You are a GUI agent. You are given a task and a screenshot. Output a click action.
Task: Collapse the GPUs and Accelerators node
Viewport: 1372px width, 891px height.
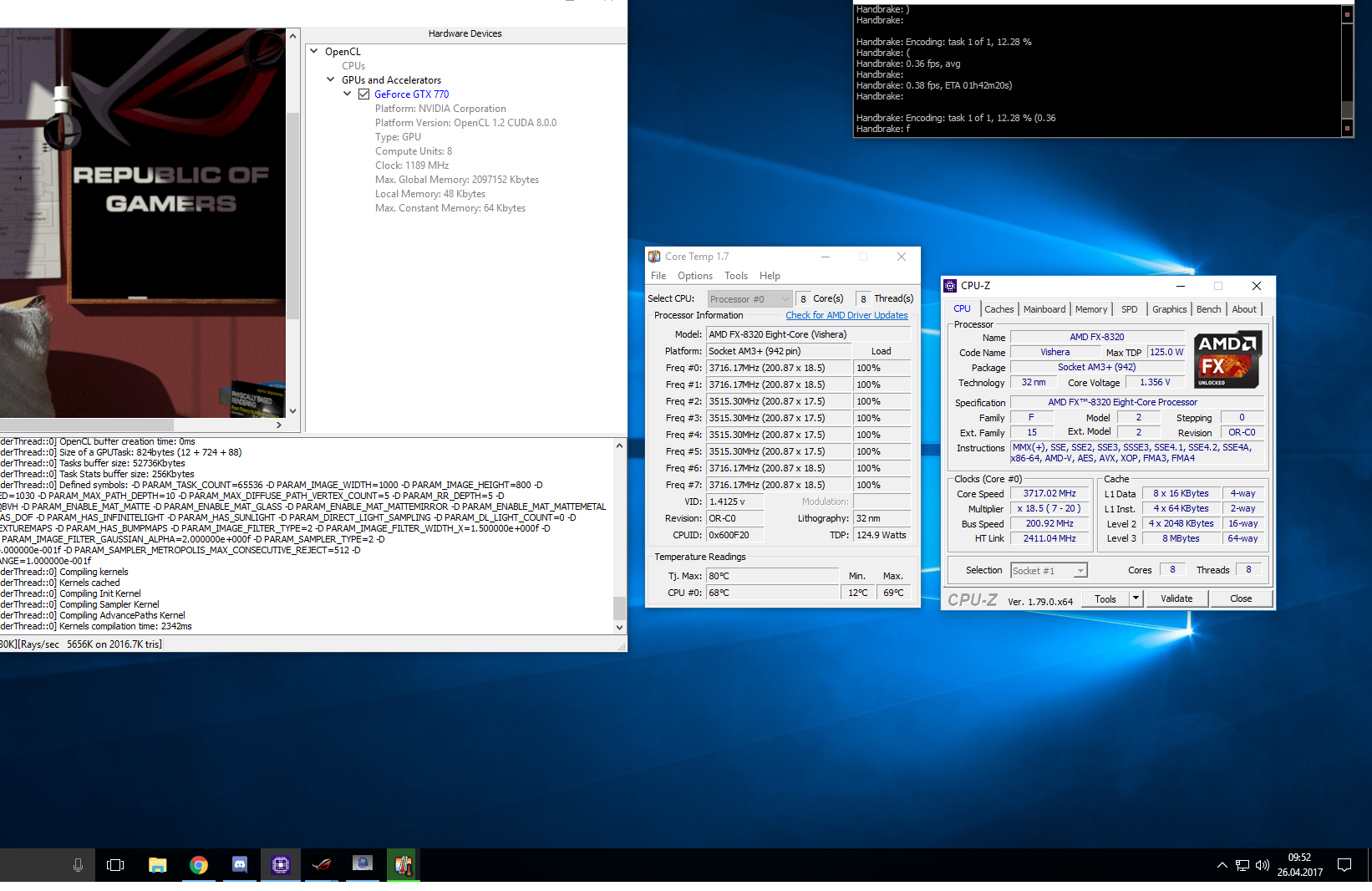331,79
